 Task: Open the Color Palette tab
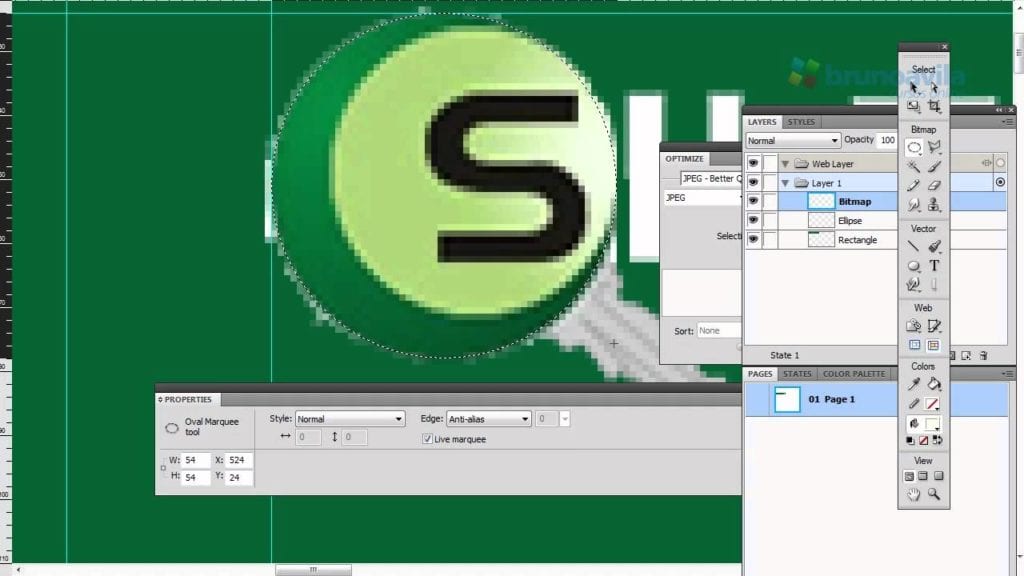tap(853, 374)
